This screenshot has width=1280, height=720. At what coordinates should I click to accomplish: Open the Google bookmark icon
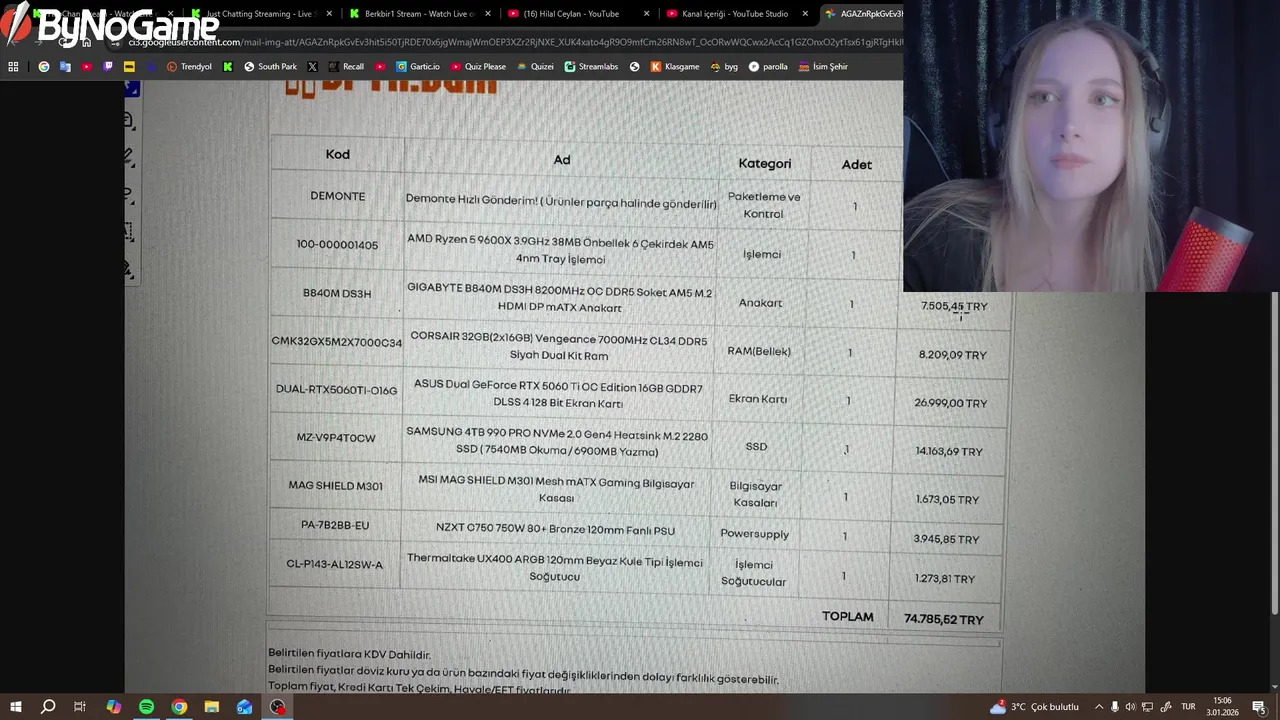click(44, 67)
